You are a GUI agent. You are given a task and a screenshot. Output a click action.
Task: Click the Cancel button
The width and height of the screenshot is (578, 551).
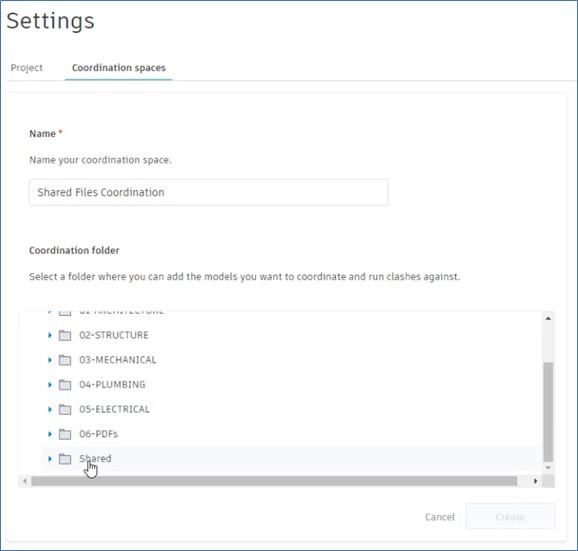point(440,517)
